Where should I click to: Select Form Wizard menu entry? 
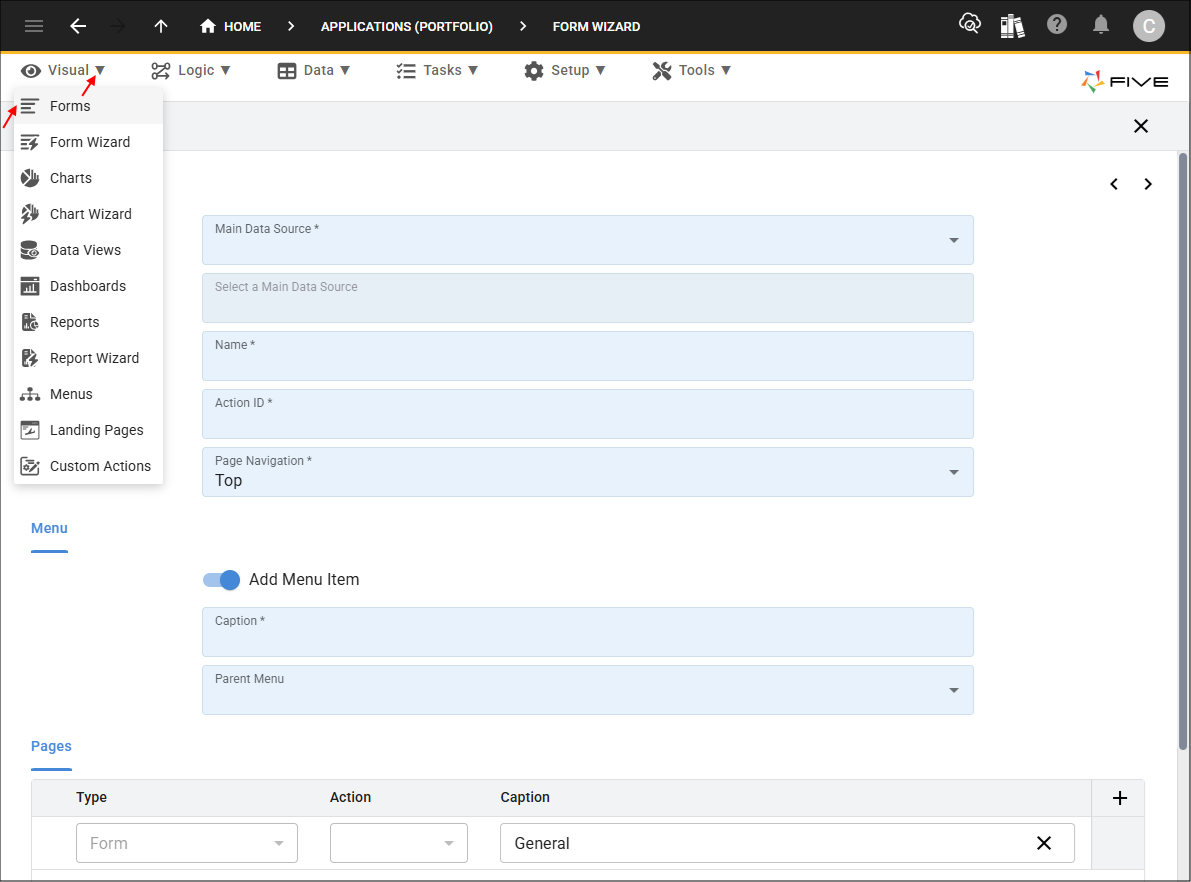tap(88, 142)
